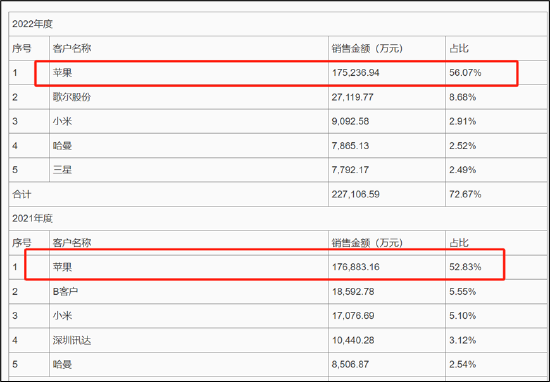Viewport: 550px width, 382px height.
Task: Click the 27,119.77 amount cell
Action: [x=387, y=97]
